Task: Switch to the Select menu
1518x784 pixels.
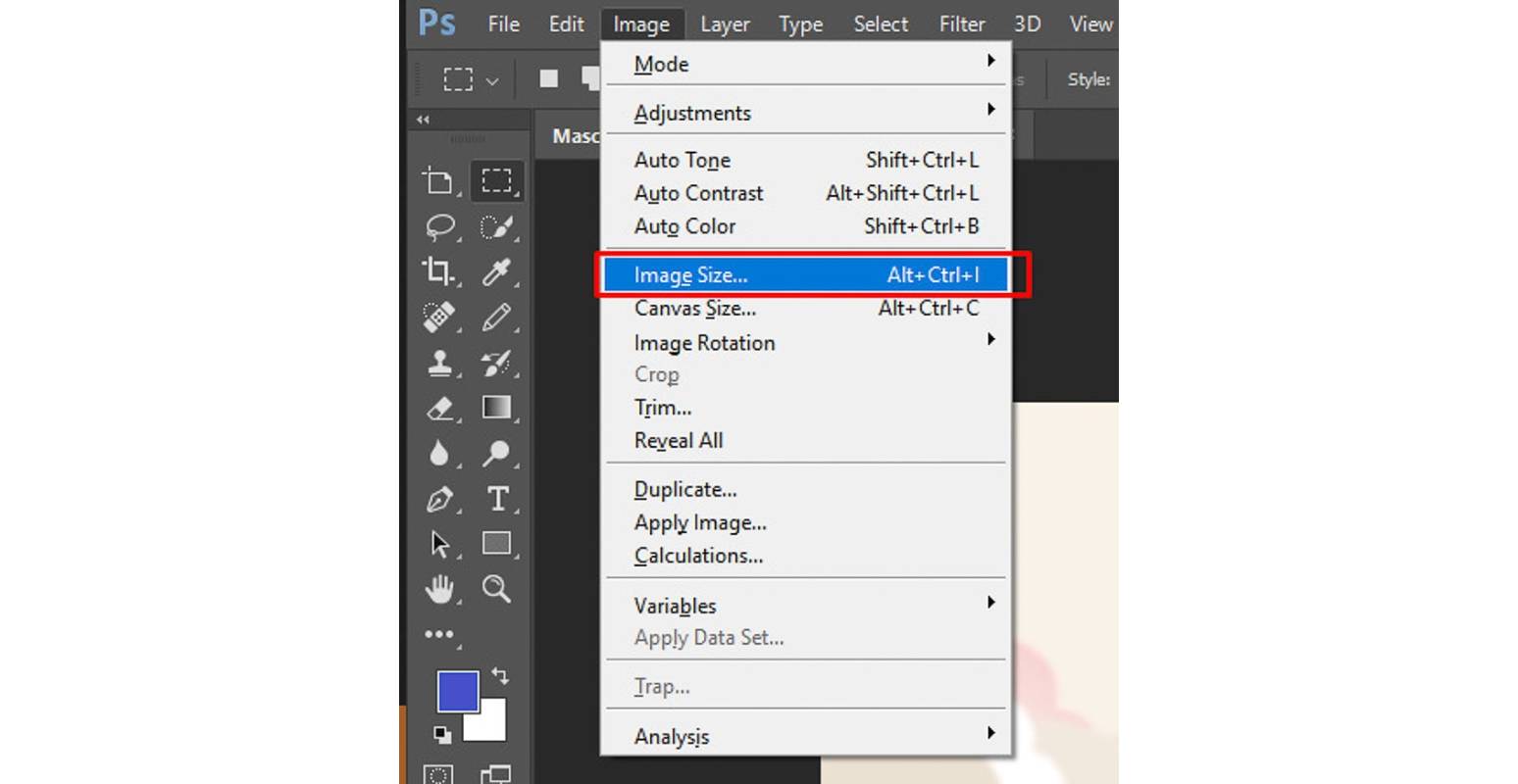Action: (x=880, y=24)
